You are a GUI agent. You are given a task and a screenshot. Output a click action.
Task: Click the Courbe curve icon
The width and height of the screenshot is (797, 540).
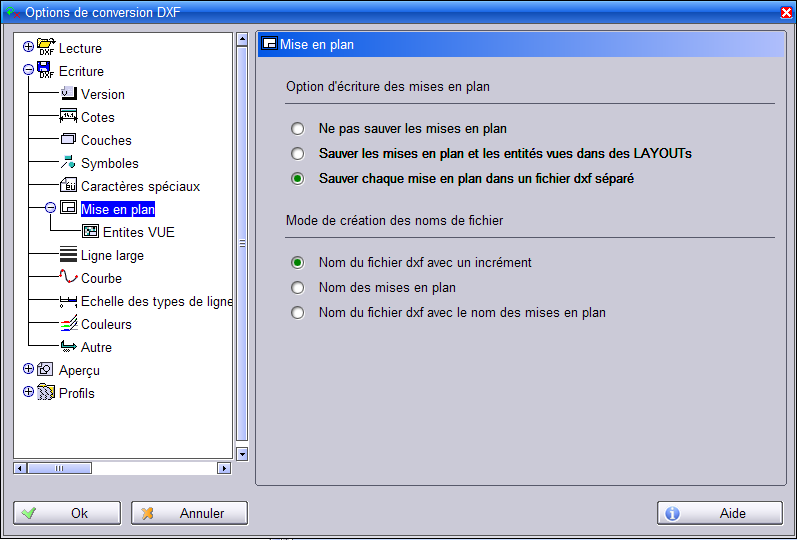click(68, 278)
